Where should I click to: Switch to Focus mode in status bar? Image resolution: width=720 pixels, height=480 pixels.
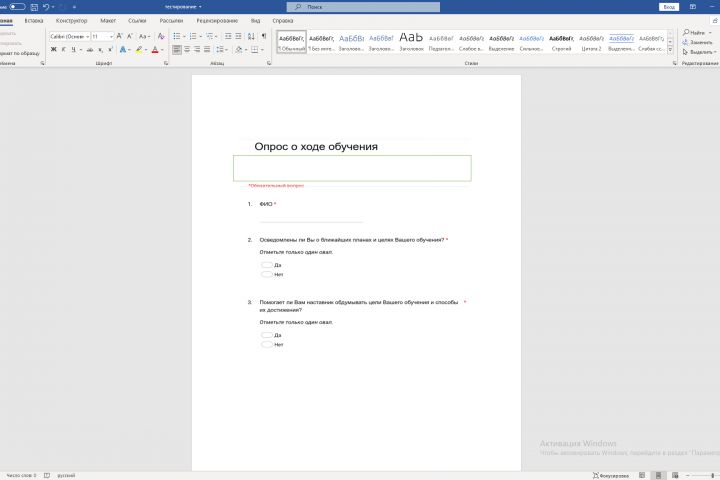610,475
